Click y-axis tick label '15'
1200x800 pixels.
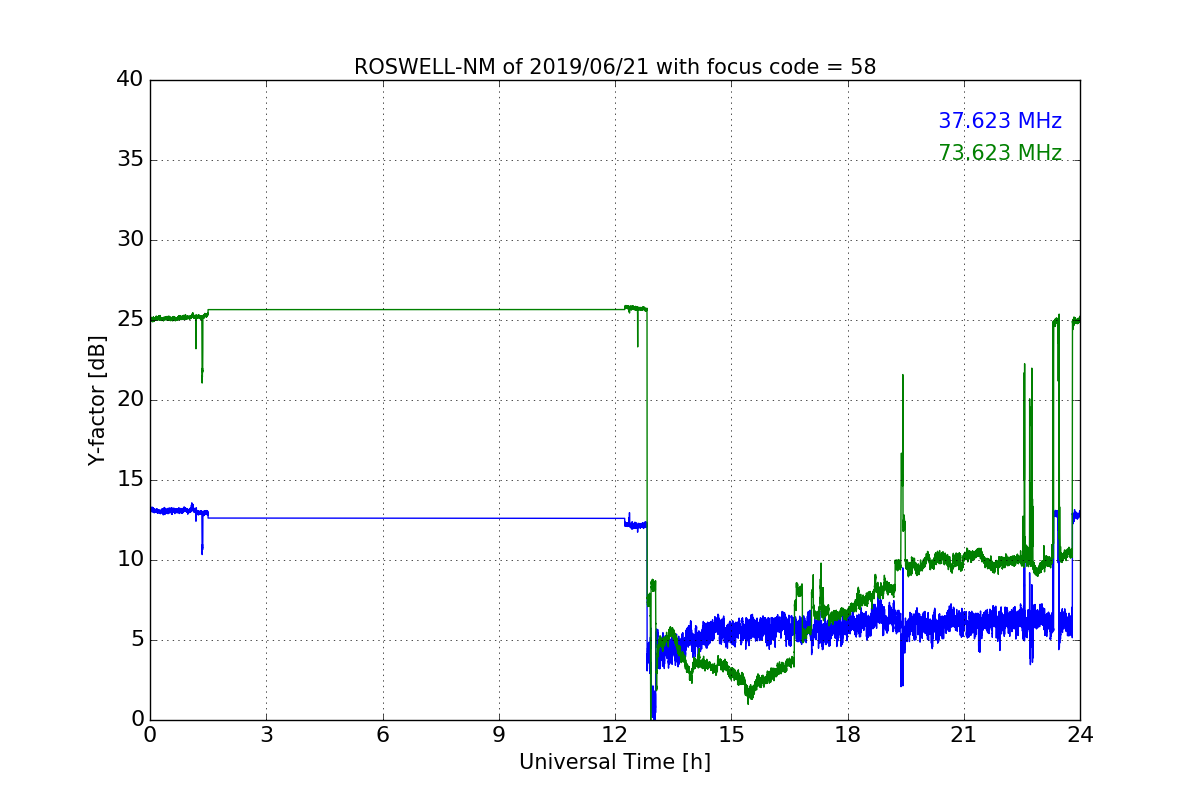pyautogui.click(x=131, y=480)
